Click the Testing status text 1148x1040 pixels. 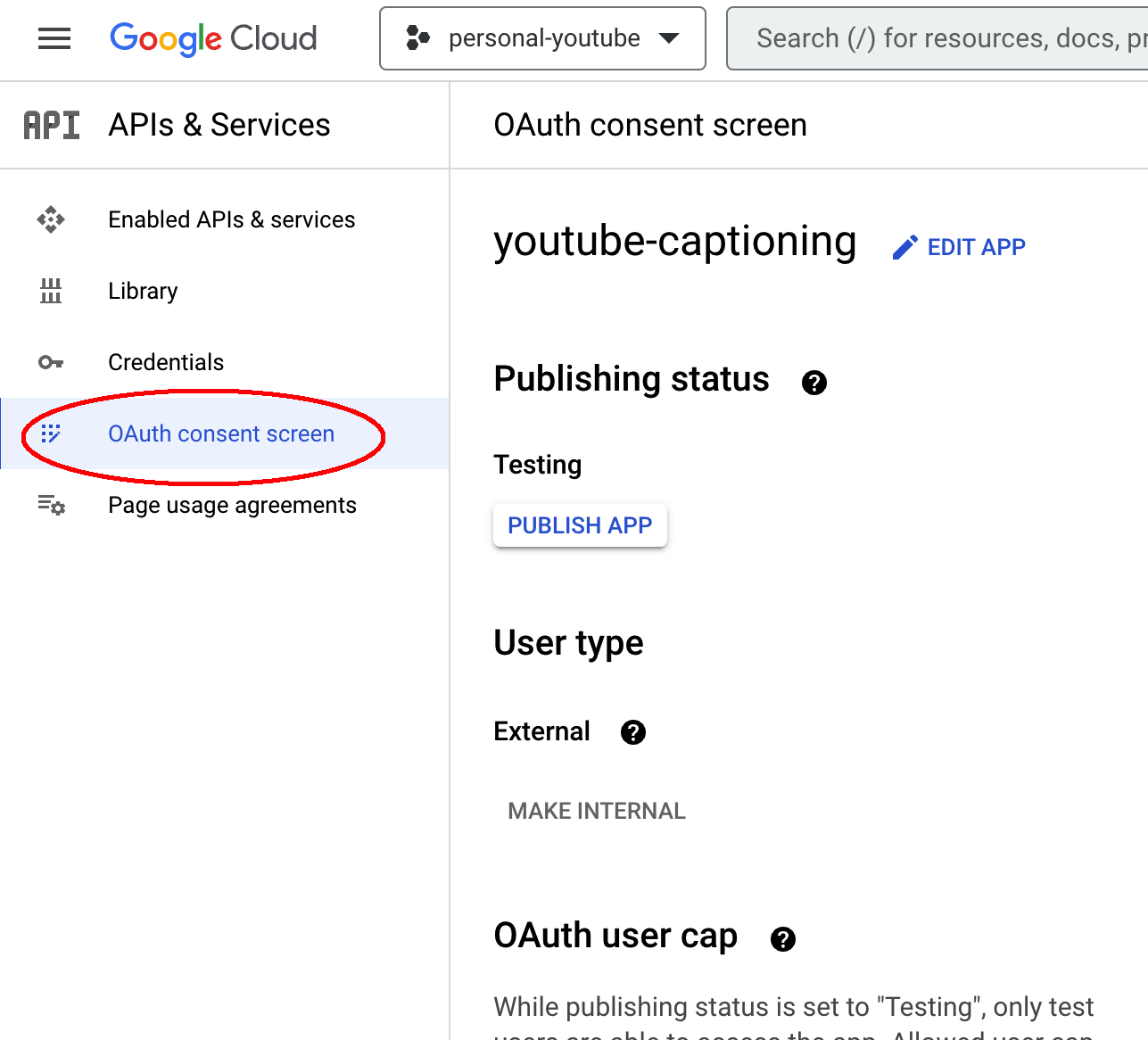point(538,465)
